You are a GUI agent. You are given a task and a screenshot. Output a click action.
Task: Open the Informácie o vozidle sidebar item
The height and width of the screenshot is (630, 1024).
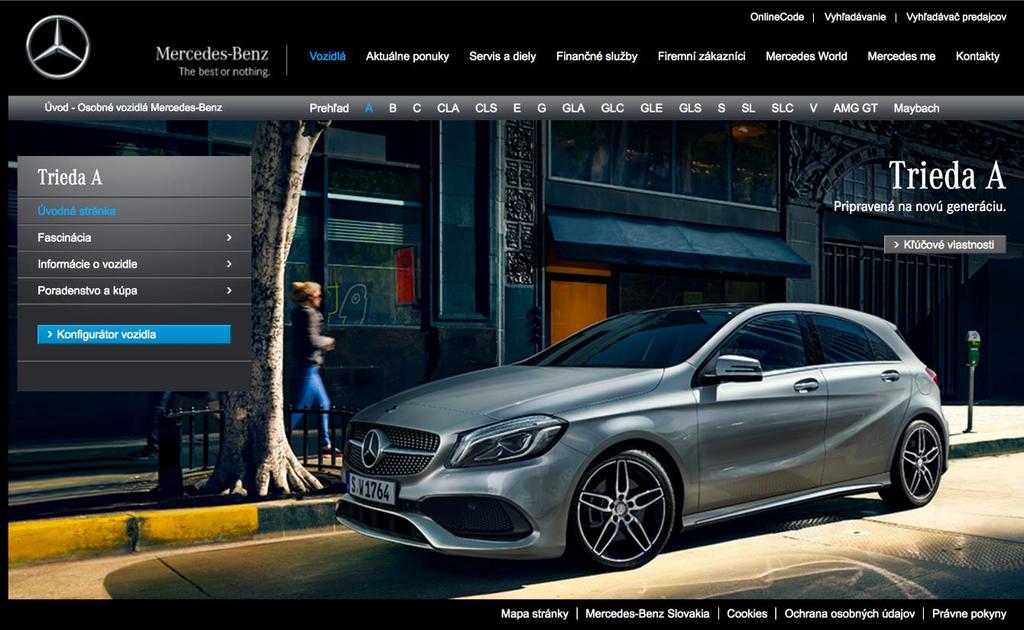pos(88,264)
